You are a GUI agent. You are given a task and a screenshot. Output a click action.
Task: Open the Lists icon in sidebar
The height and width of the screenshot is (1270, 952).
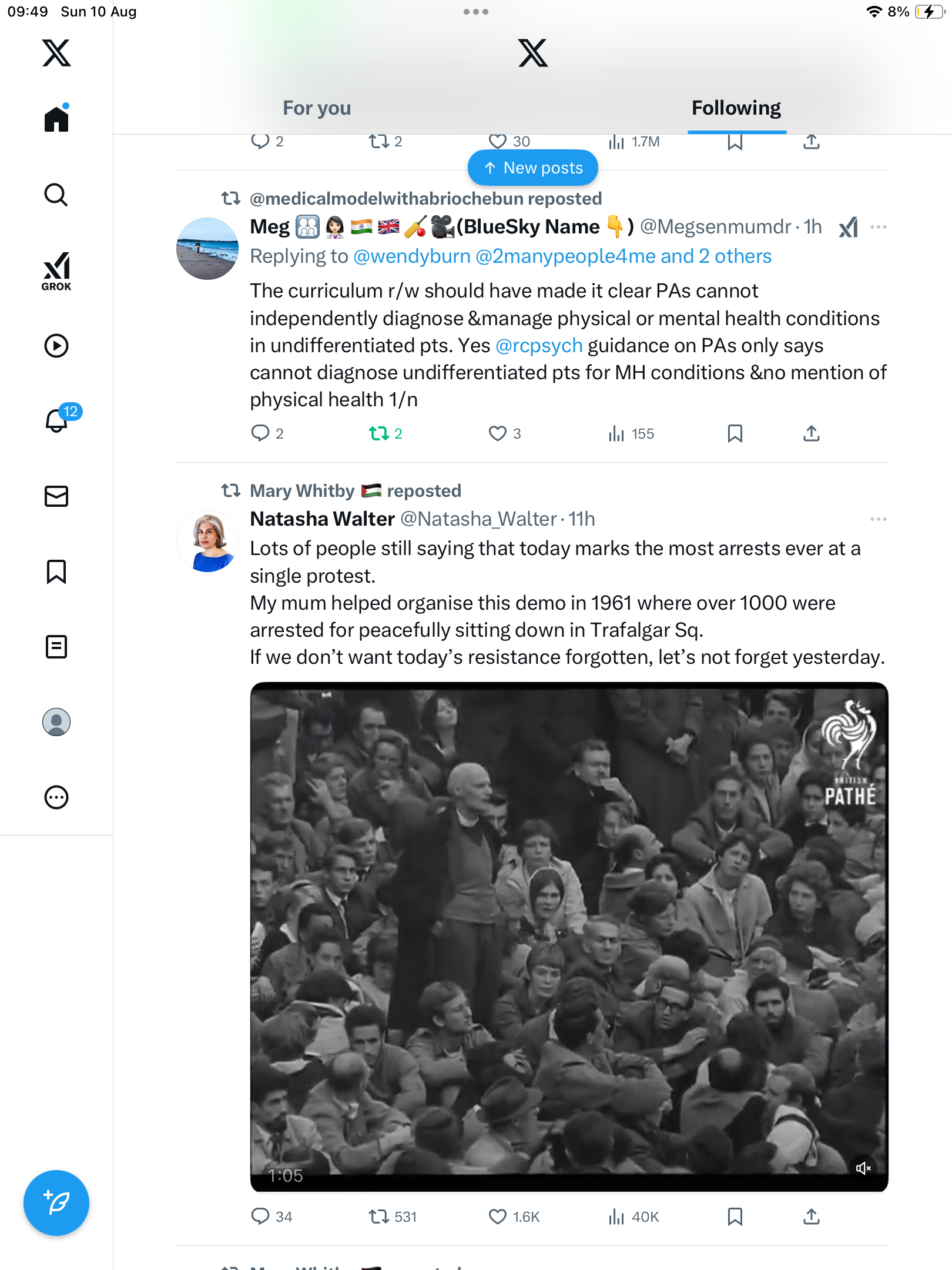click(x=56, y=647)
